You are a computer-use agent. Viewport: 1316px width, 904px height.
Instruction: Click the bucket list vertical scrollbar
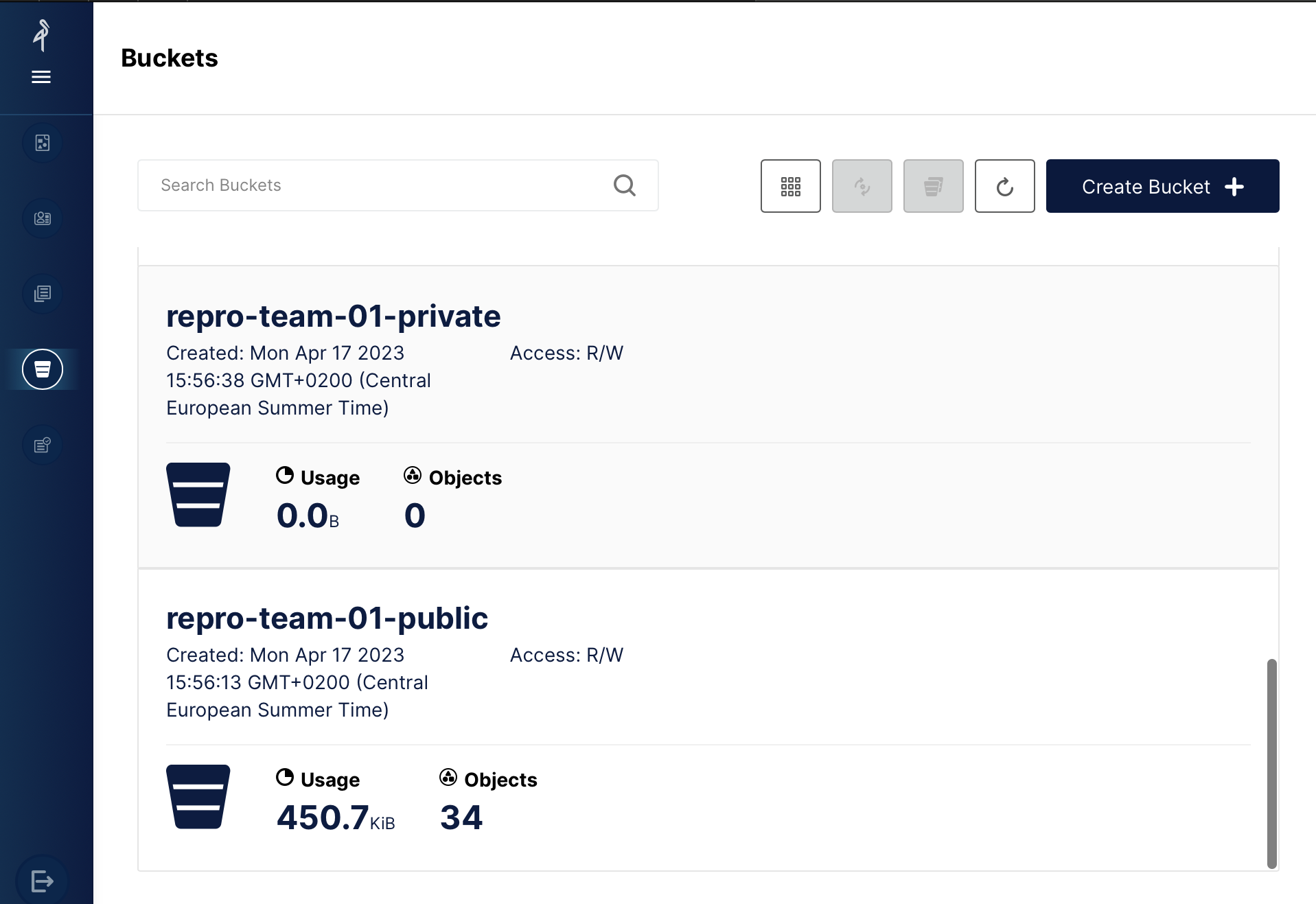coord(1271,762)
